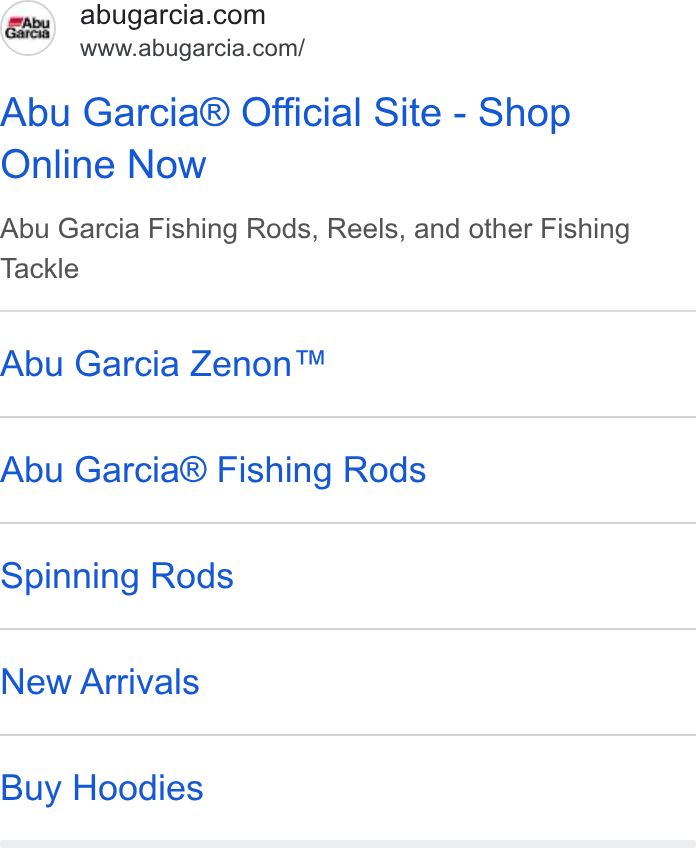The width and height of the screenshot is (696, 848).
Task: Click 'Shop' at the end of the title's first line
Action: [524, 115]
